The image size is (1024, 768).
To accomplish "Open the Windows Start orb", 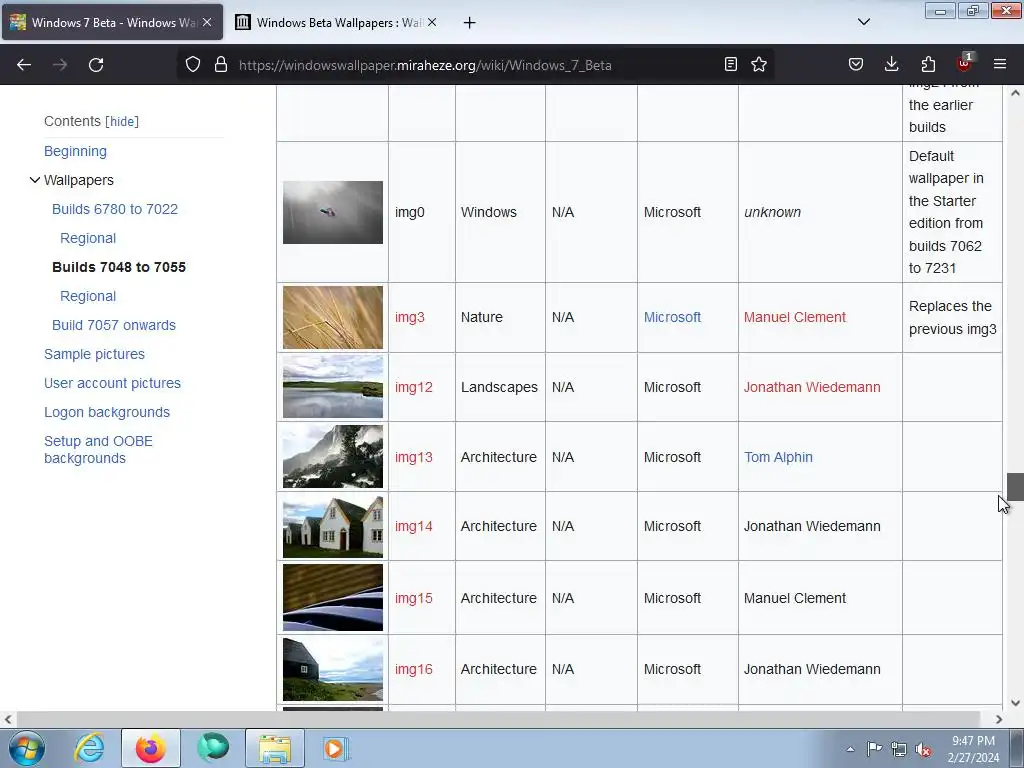I will coord(27,748).
